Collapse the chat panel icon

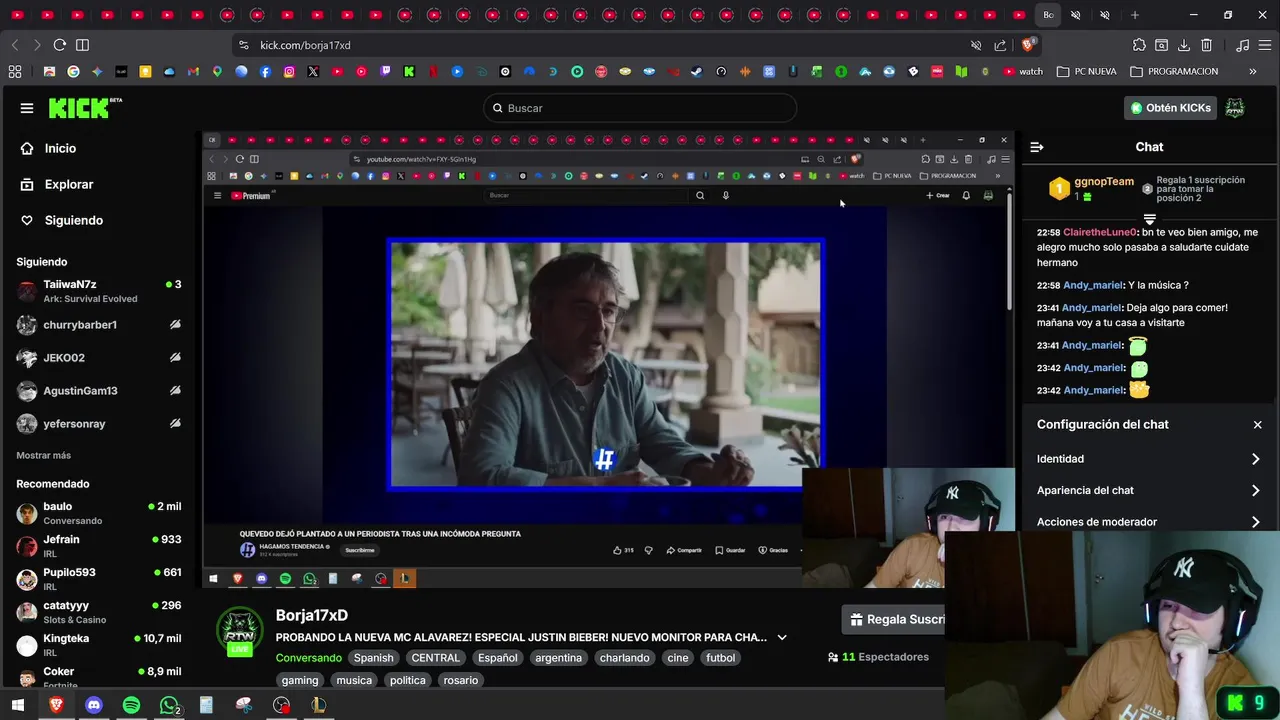click(x=1037, y=147)
